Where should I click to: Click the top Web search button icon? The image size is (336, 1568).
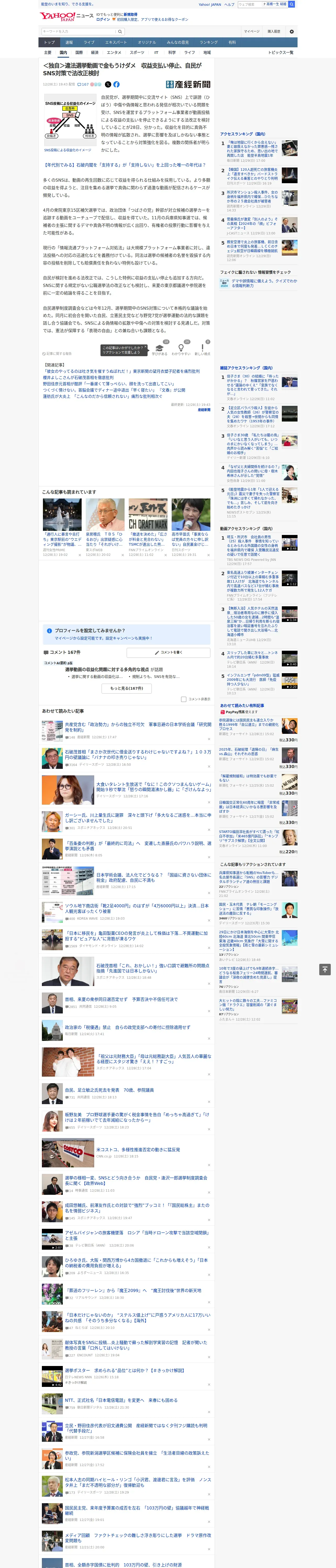point(292,4)
